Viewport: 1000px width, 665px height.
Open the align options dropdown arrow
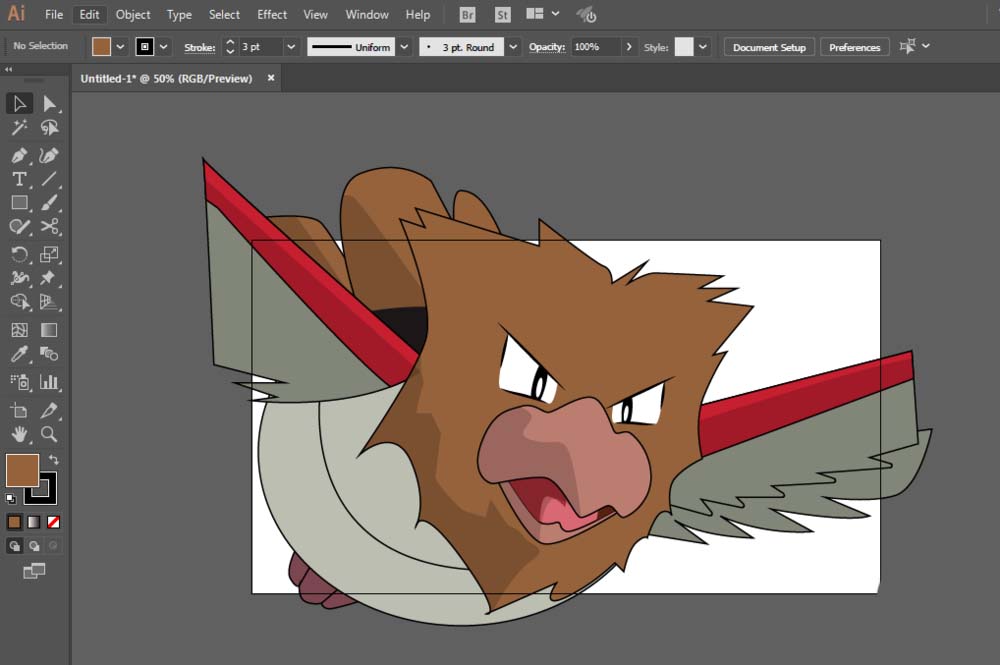pos(926,46)
